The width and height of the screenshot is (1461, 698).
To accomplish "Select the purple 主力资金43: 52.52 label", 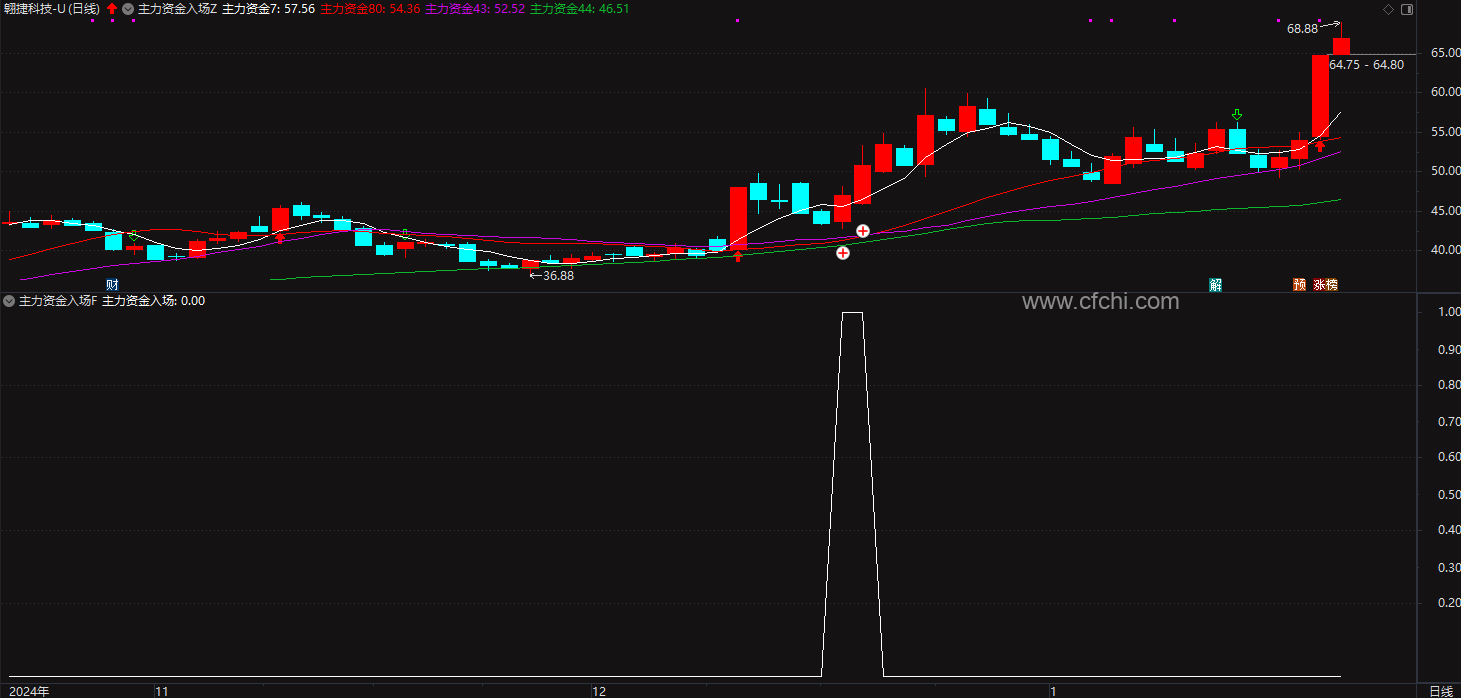I will pyautogui.click(x=475, y=8).
